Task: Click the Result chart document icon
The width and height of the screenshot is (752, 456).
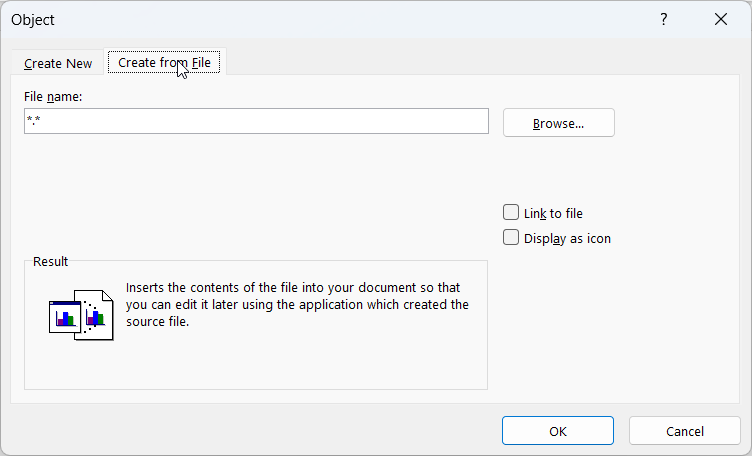Action: point(81,315)
